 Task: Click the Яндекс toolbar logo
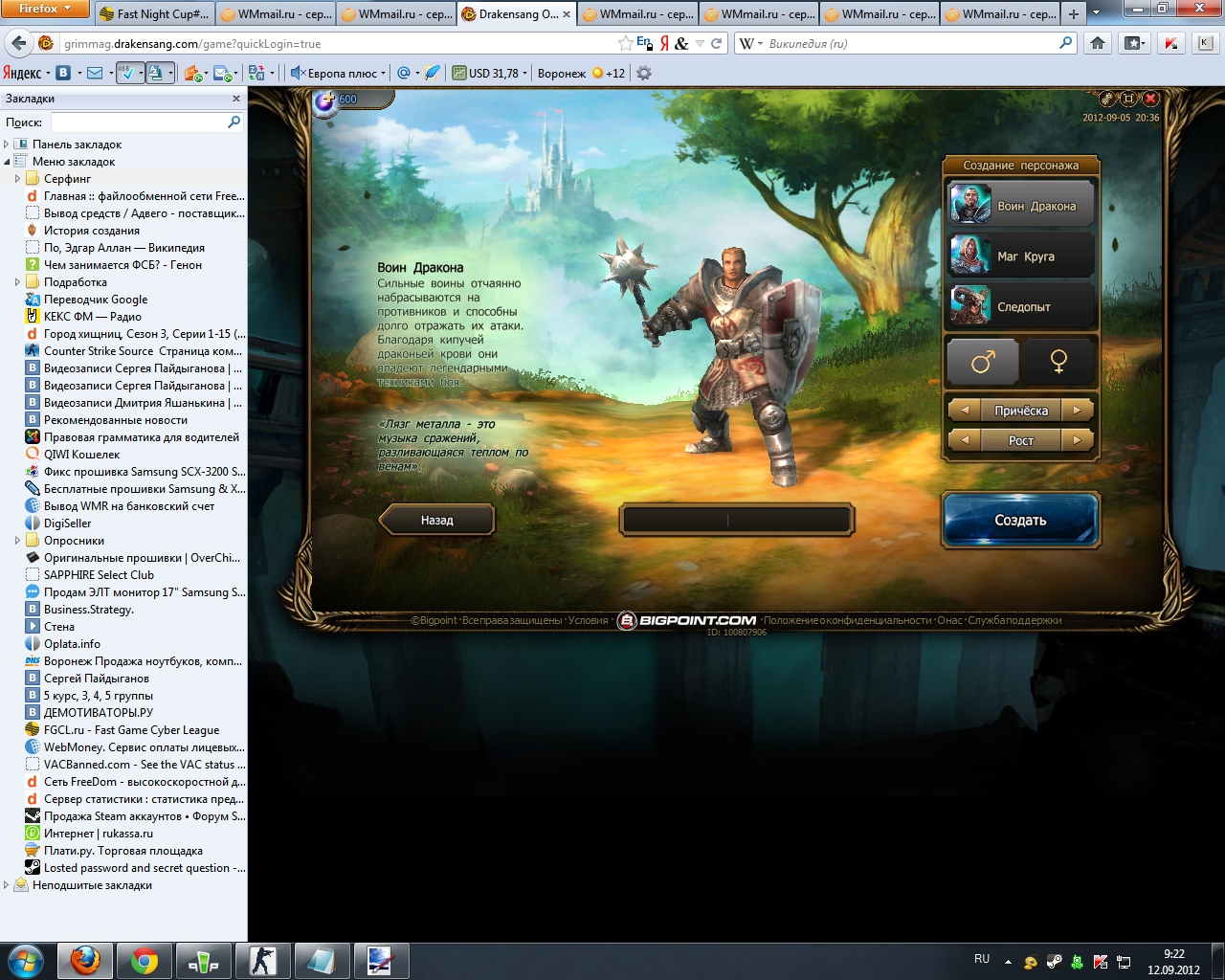tap(22, 73)
